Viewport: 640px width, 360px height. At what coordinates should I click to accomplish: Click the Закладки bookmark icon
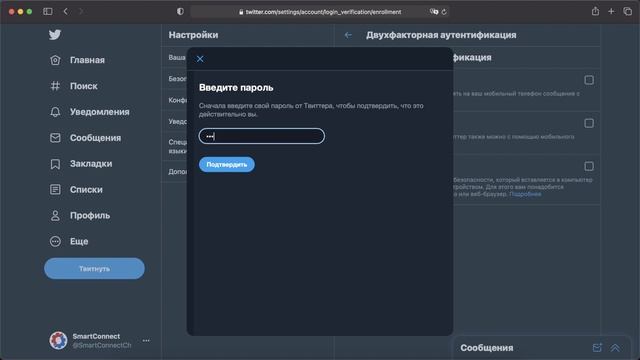[x=55, y=164]
